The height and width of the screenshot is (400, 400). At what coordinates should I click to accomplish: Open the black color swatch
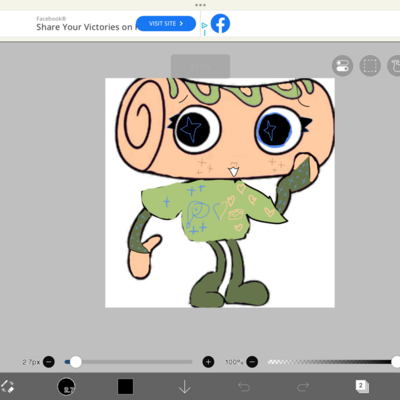[x=125, y=387]
